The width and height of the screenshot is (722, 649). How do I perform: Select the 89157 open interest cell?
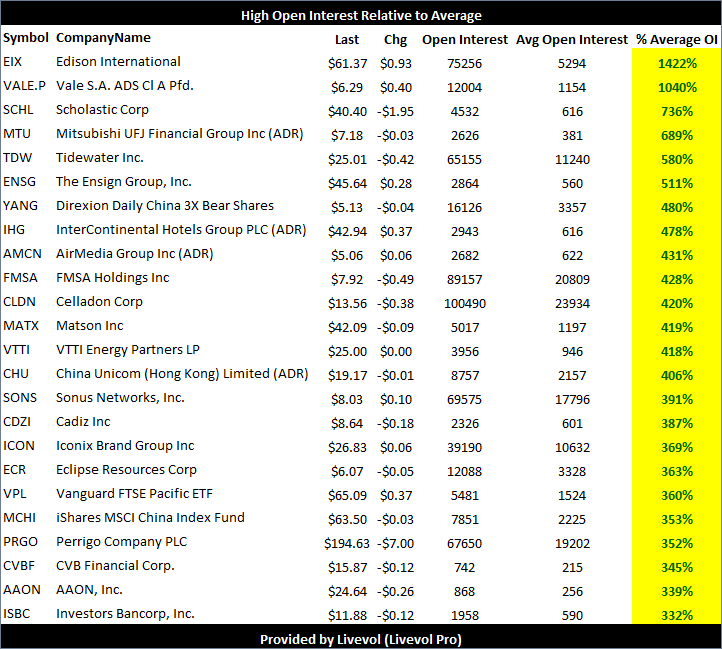(464, 279)
